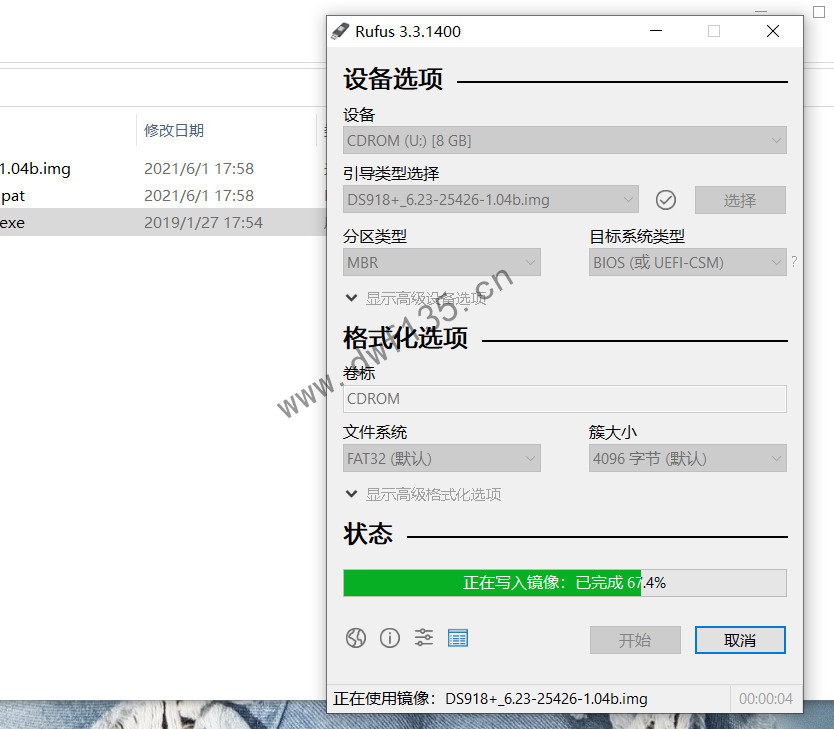Expand 显示高级设备选项 advanced device options

(416, 298)
